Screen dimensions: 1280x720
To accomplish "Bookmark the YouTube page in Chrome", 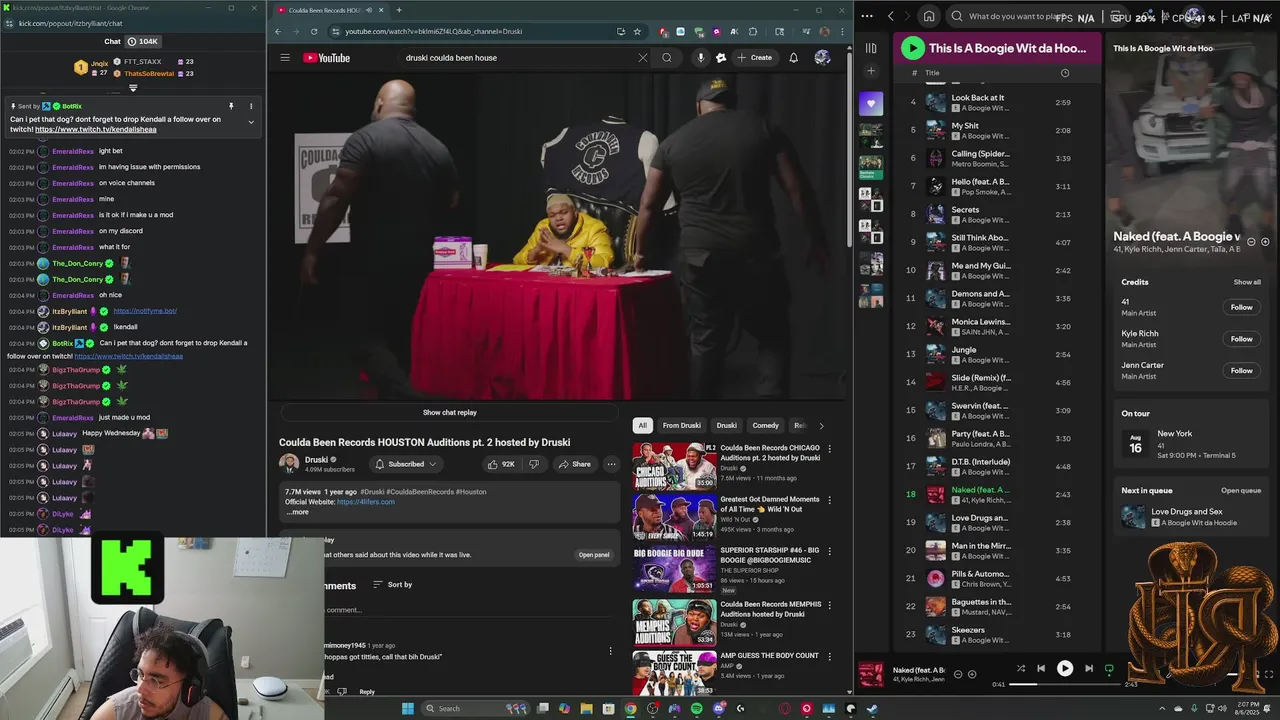I will coord(637,31).
